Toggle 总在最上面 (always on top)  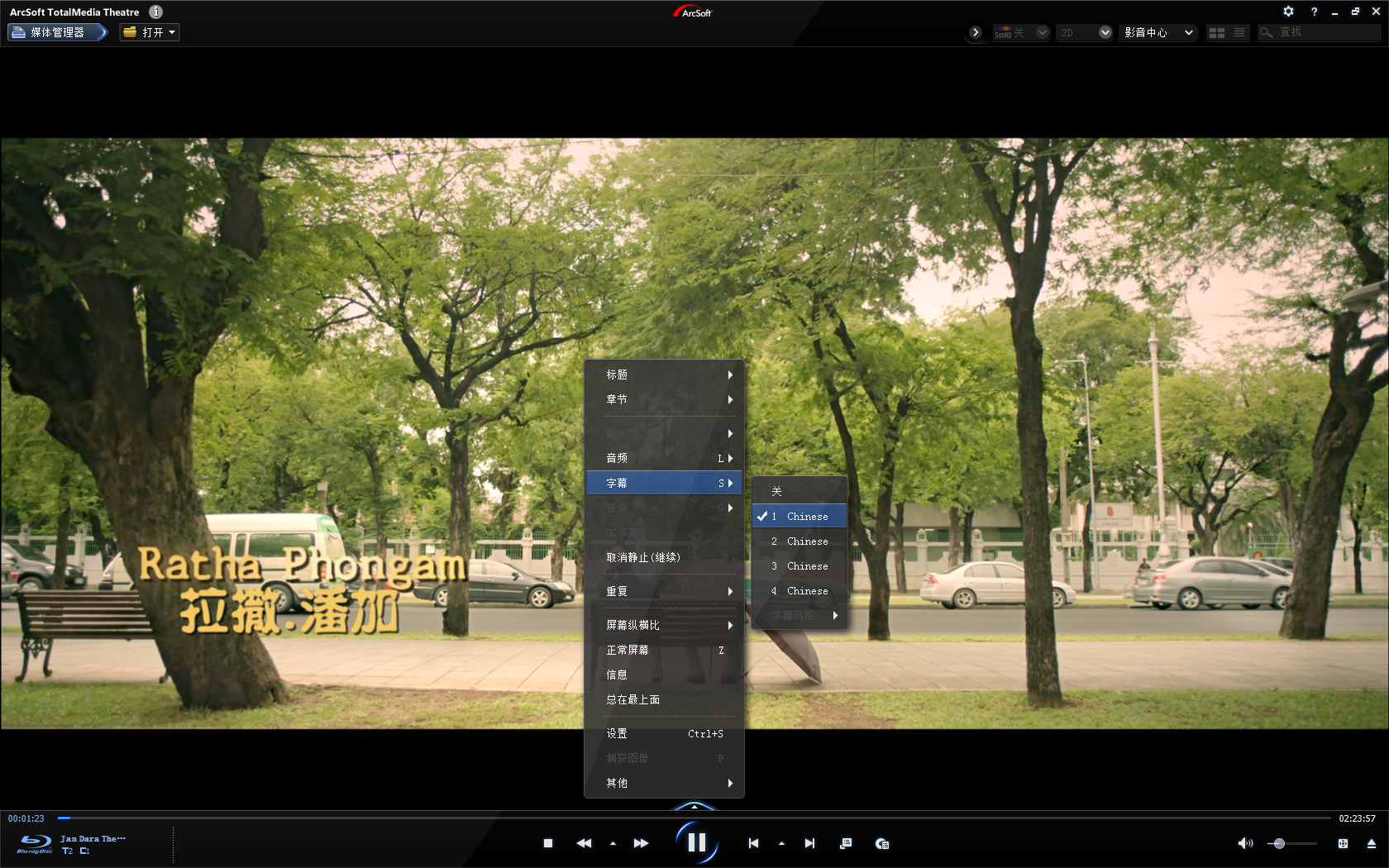click(664, 699)
